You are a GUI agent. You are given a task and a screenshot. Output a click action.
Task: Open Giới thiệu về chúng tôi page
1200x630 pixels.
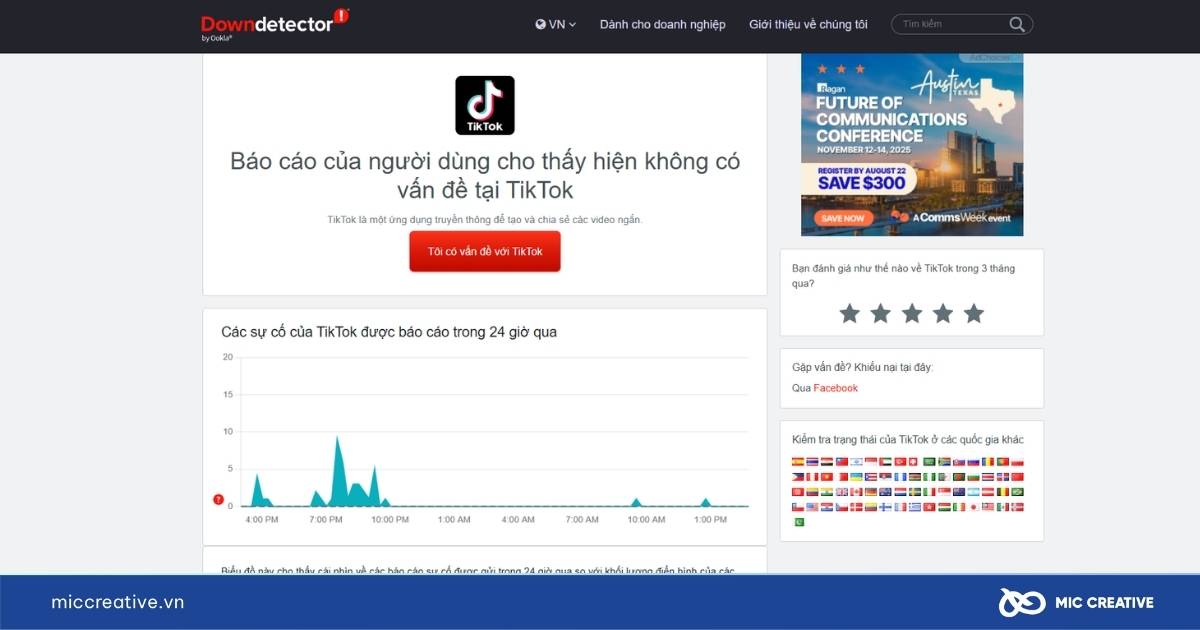coord(808,24)
